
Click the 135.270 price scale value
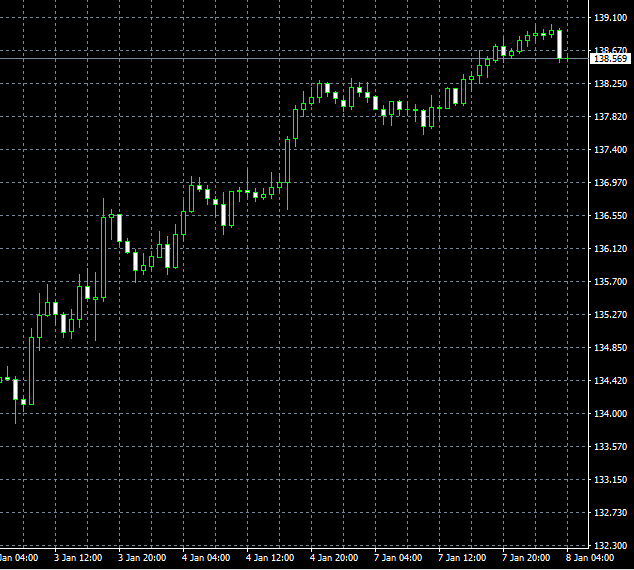tap(610, 315)
